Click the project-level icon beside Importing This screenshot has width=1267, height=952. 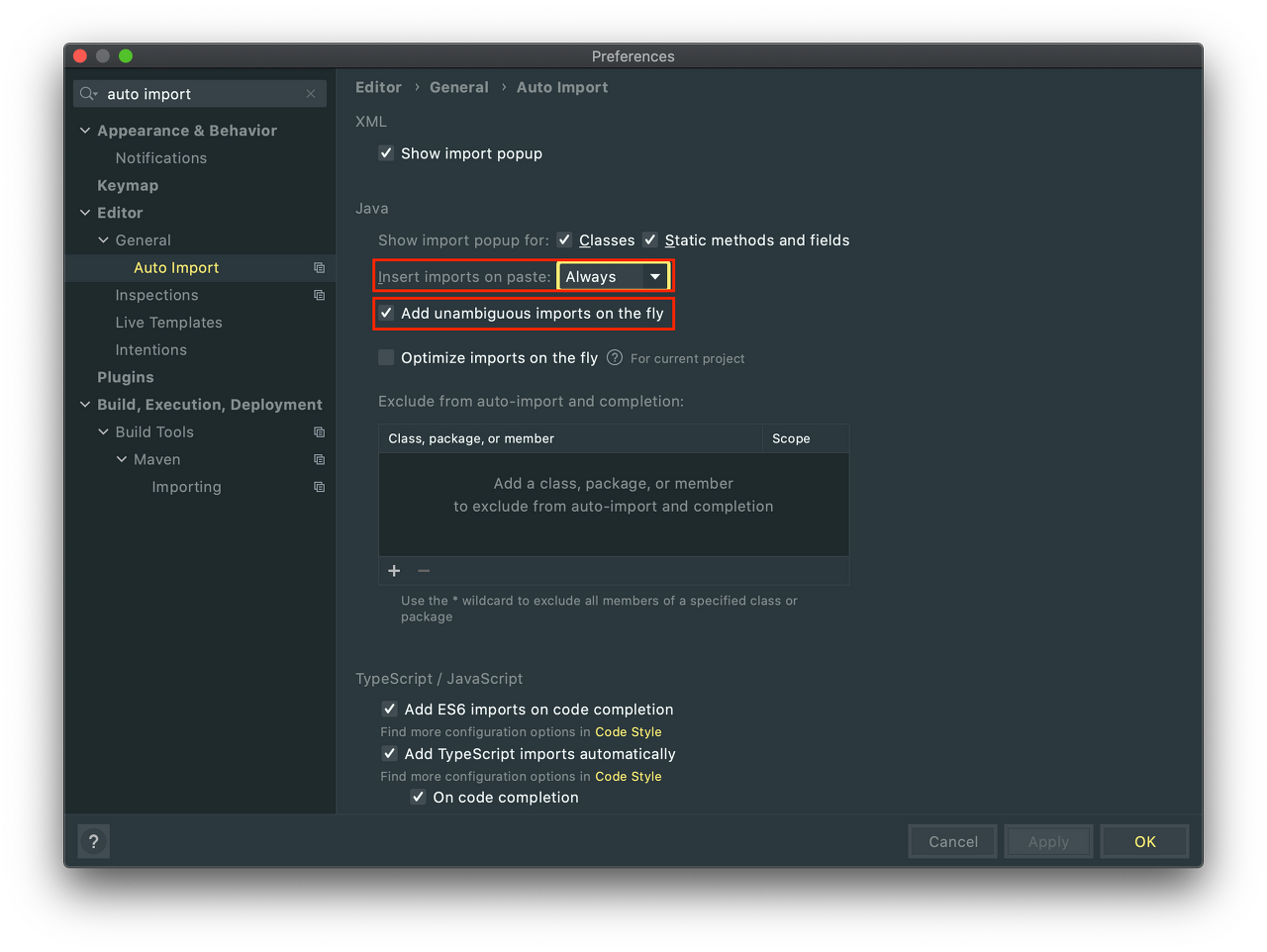319,487
